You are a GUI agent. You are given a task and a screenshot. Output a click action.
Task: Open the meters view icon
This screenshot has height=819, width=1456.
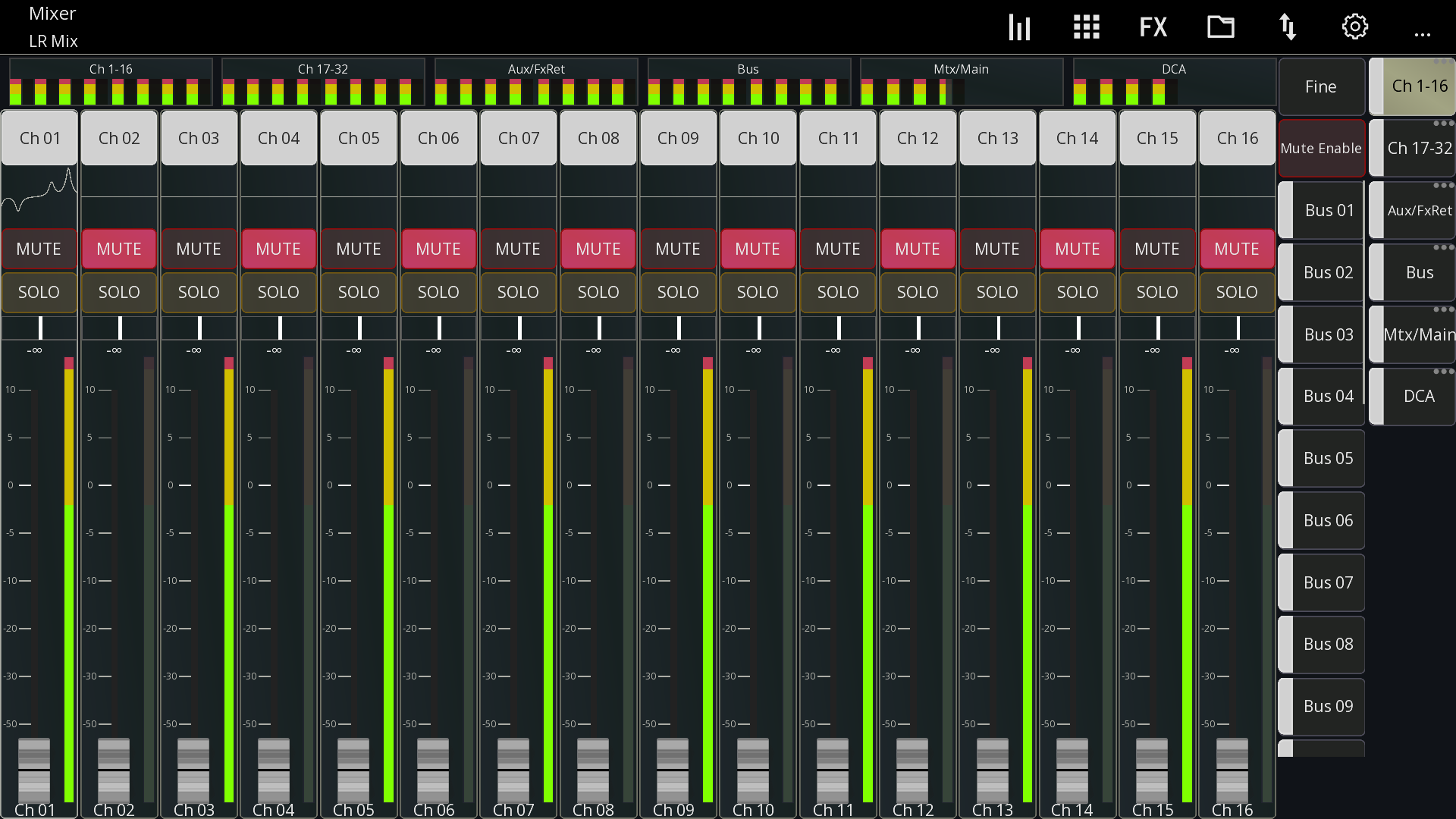coord(1019,27)
